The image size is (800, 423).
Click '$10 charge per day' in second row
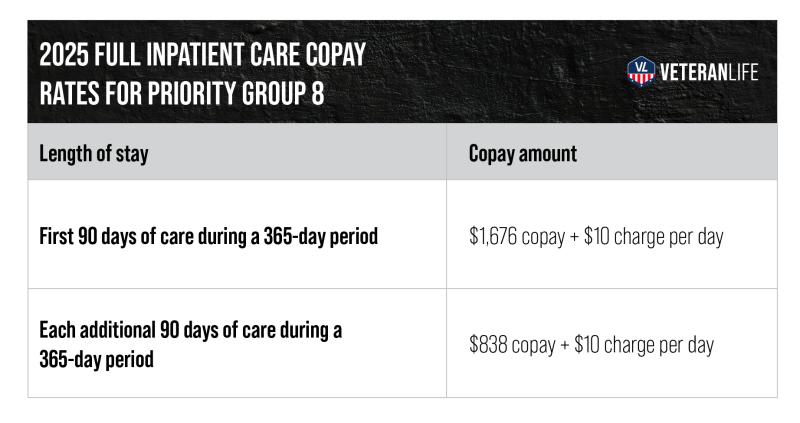(644, 344)
